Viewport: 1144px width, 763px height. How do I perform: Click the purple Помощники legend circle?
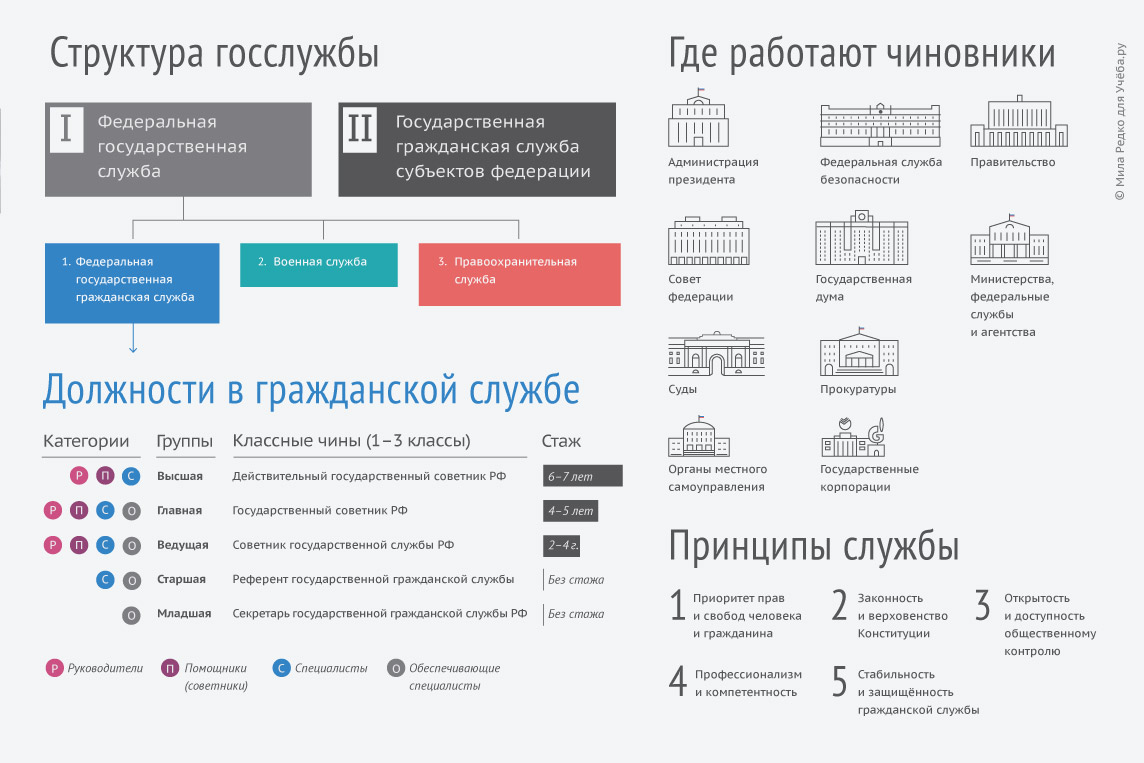170,669
